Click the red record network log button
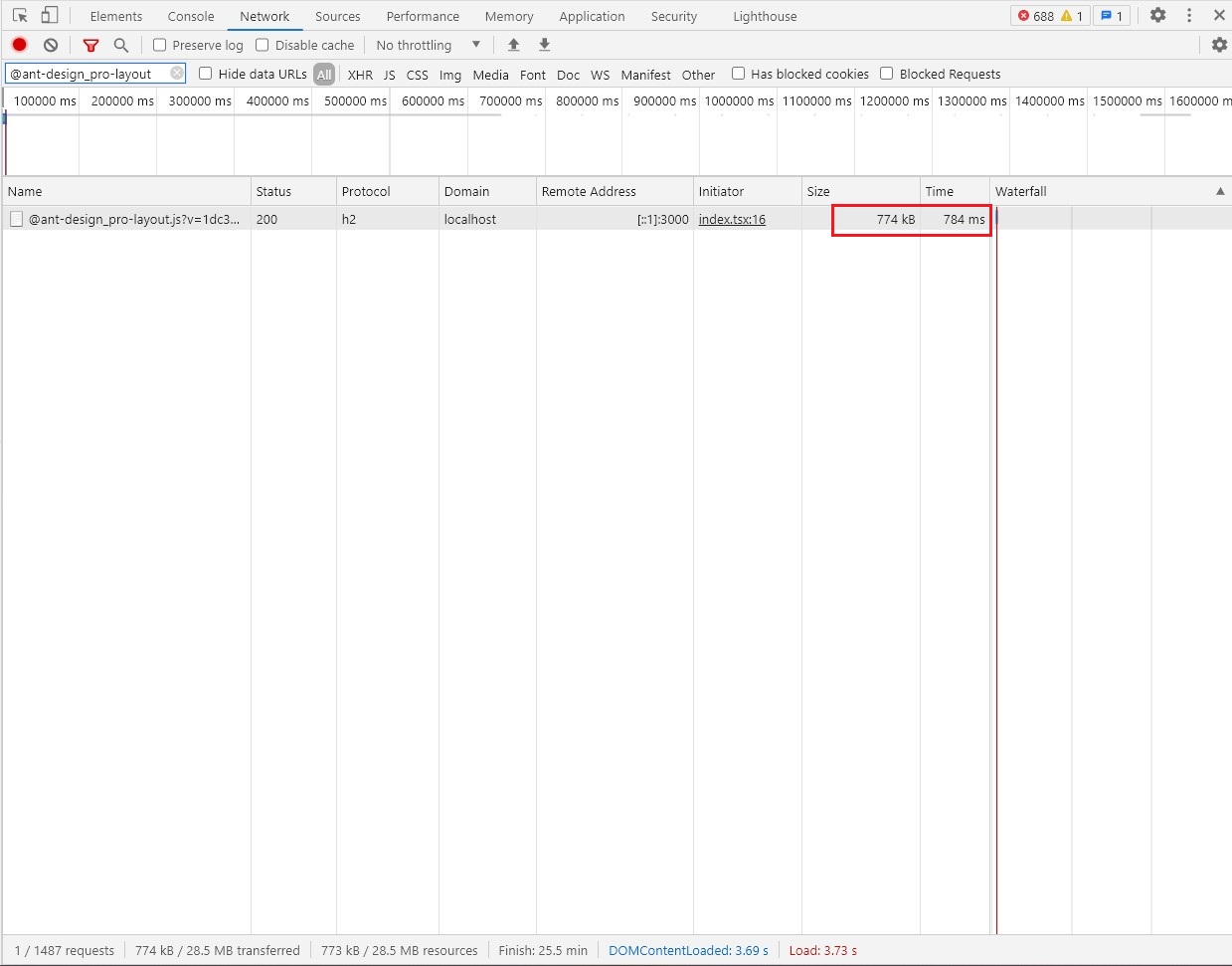 tap(19, 45)
